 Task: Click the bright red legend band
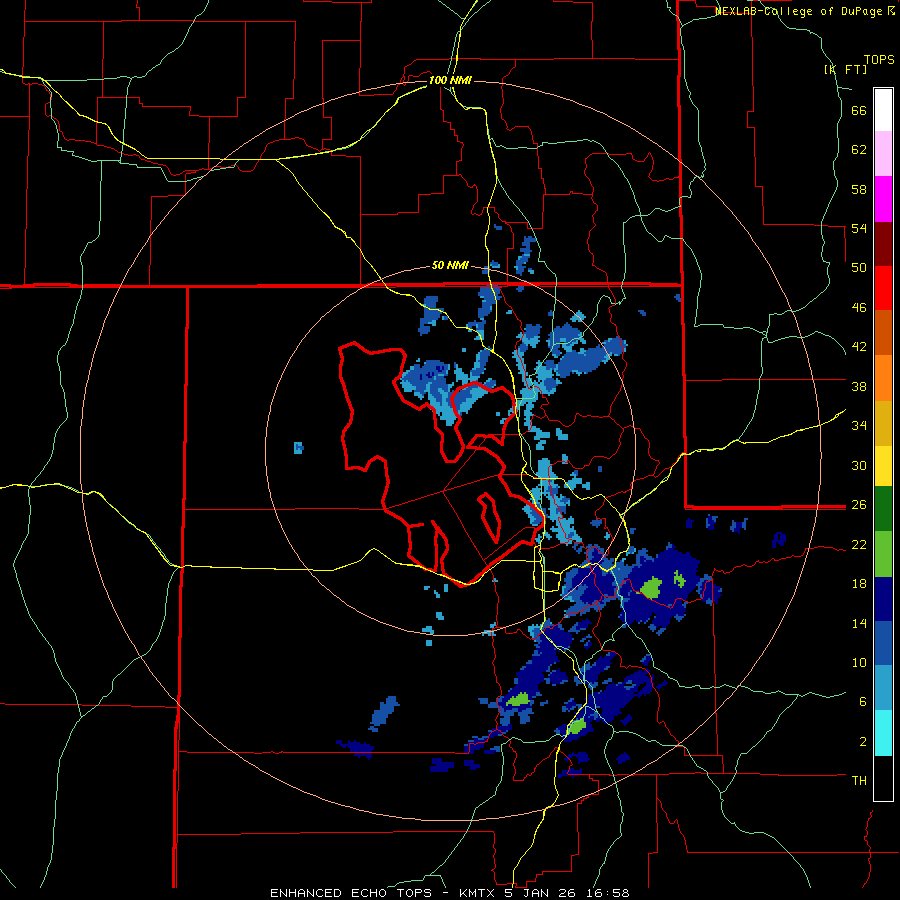click(x=883, y=288)
